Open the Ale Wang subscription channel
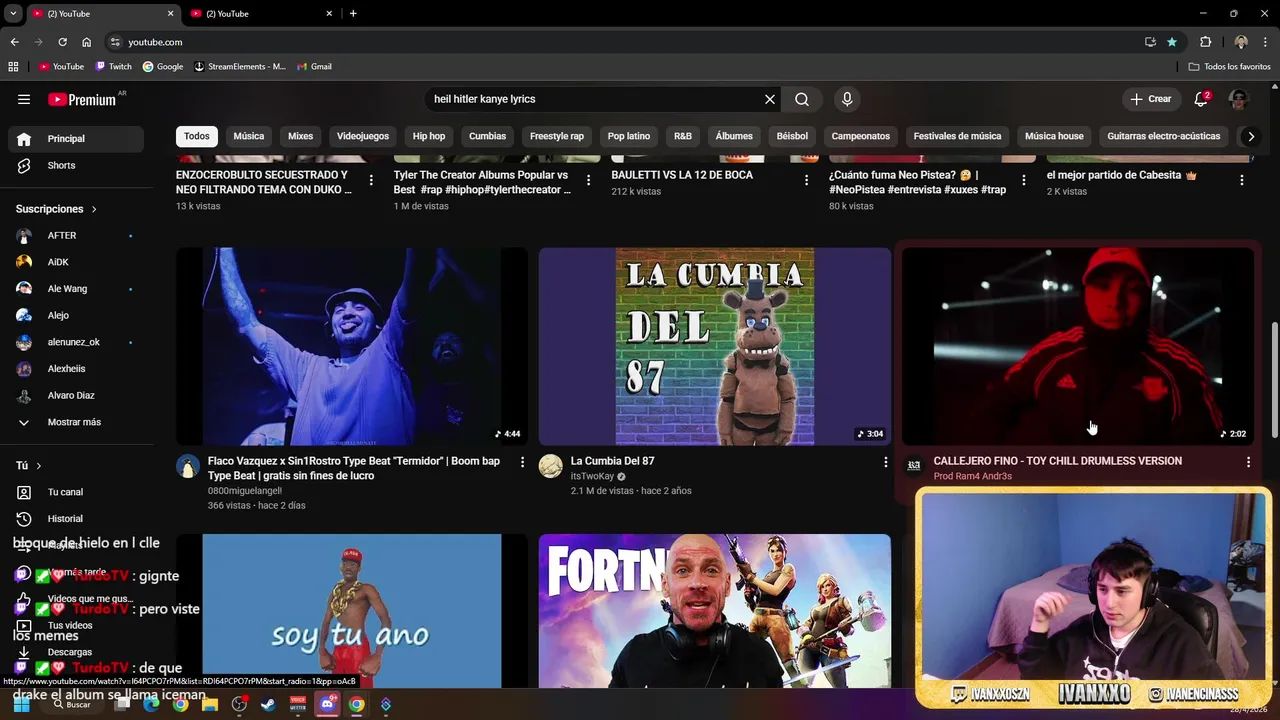 click(76, 289)
